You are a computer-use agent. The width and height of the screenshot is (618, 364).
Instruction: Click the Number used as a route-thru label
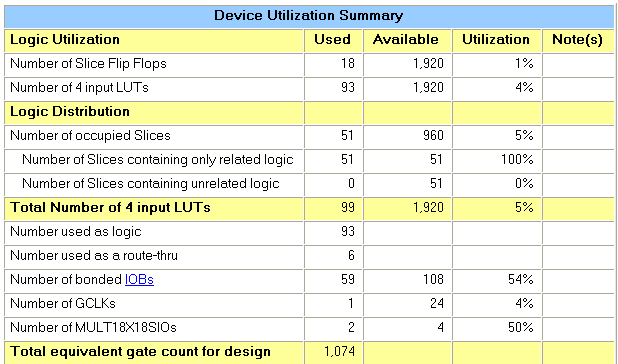point(94,256)
